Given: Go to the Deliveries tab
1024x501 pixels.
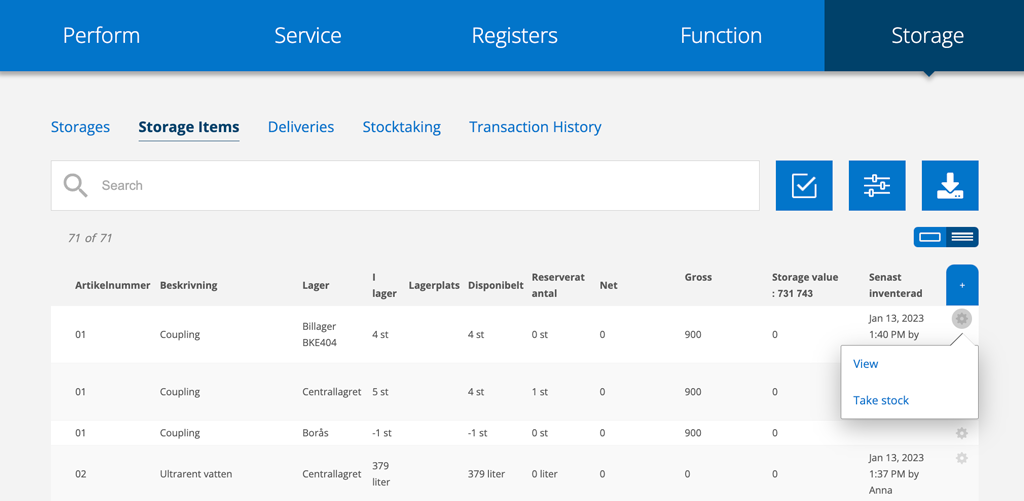Looking at the screenshot, I should [x=301, y=127].
